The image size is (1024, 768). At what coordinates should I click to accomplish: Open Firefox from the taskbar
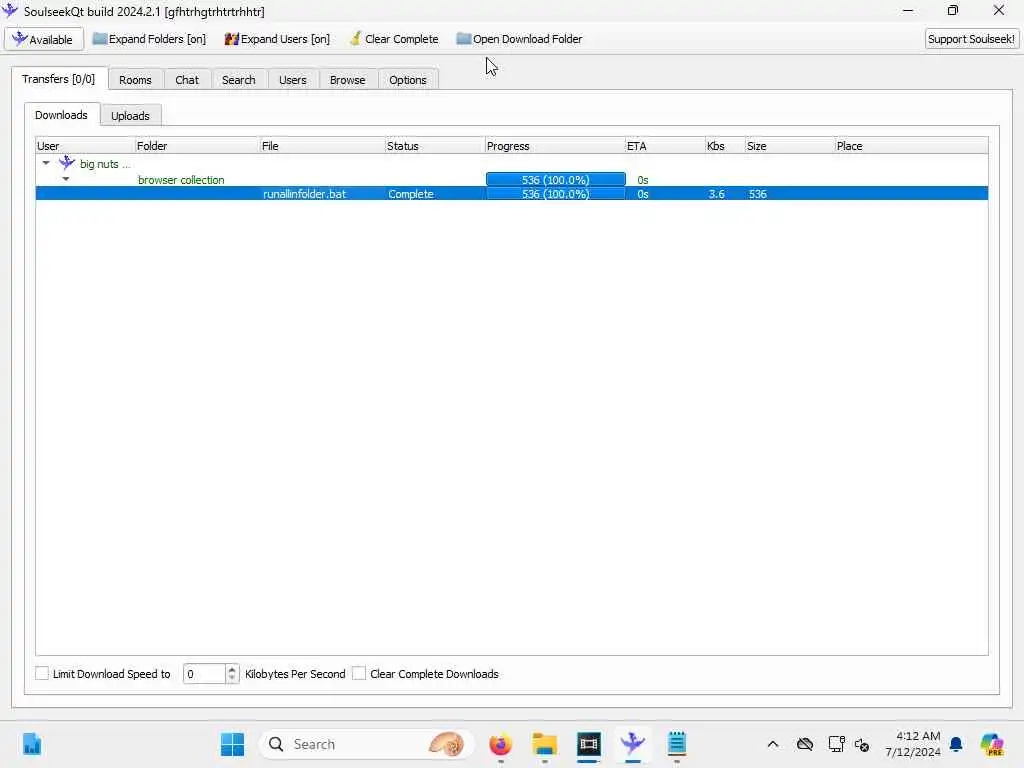point(500,744)
